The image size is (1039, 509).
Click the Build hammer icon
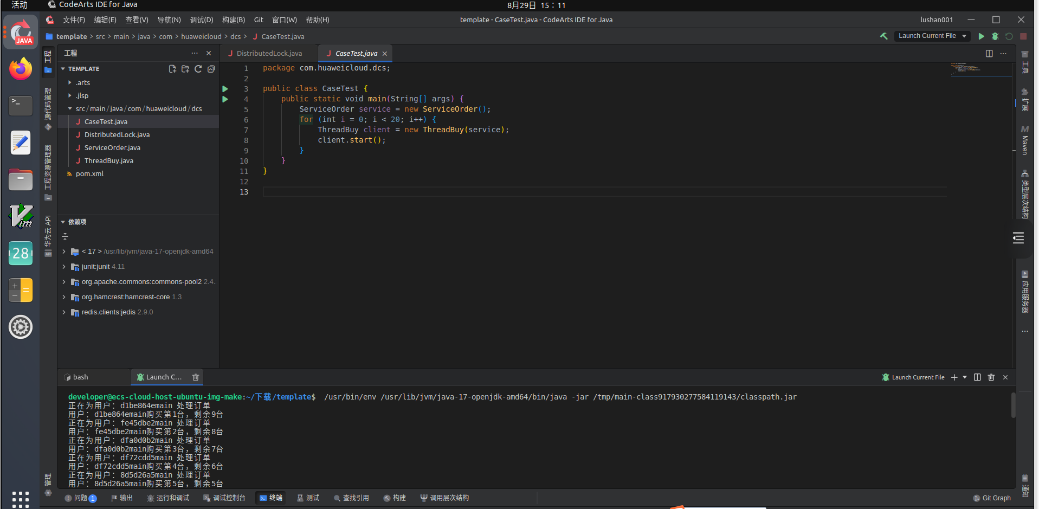point(884,36)
